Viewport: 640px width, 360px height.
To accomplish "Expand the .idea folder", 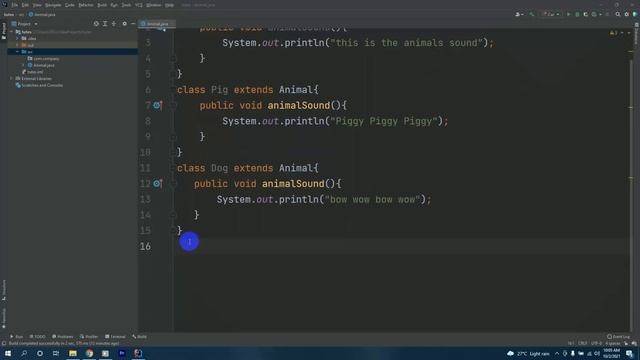I will [x=18, y=38].
